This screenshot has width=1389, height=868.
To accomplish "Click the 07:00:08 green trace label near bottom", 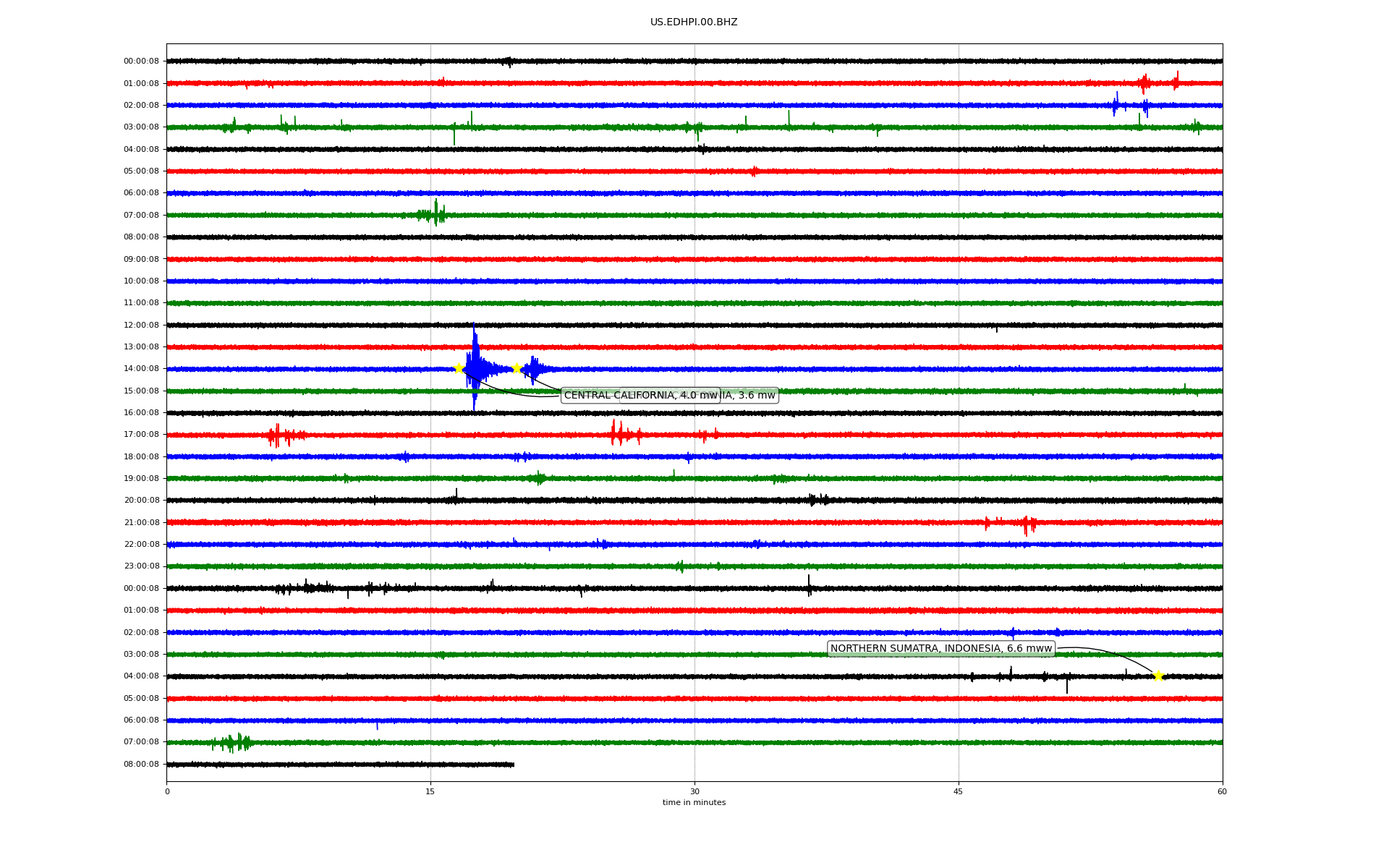I will click(141, 742).
